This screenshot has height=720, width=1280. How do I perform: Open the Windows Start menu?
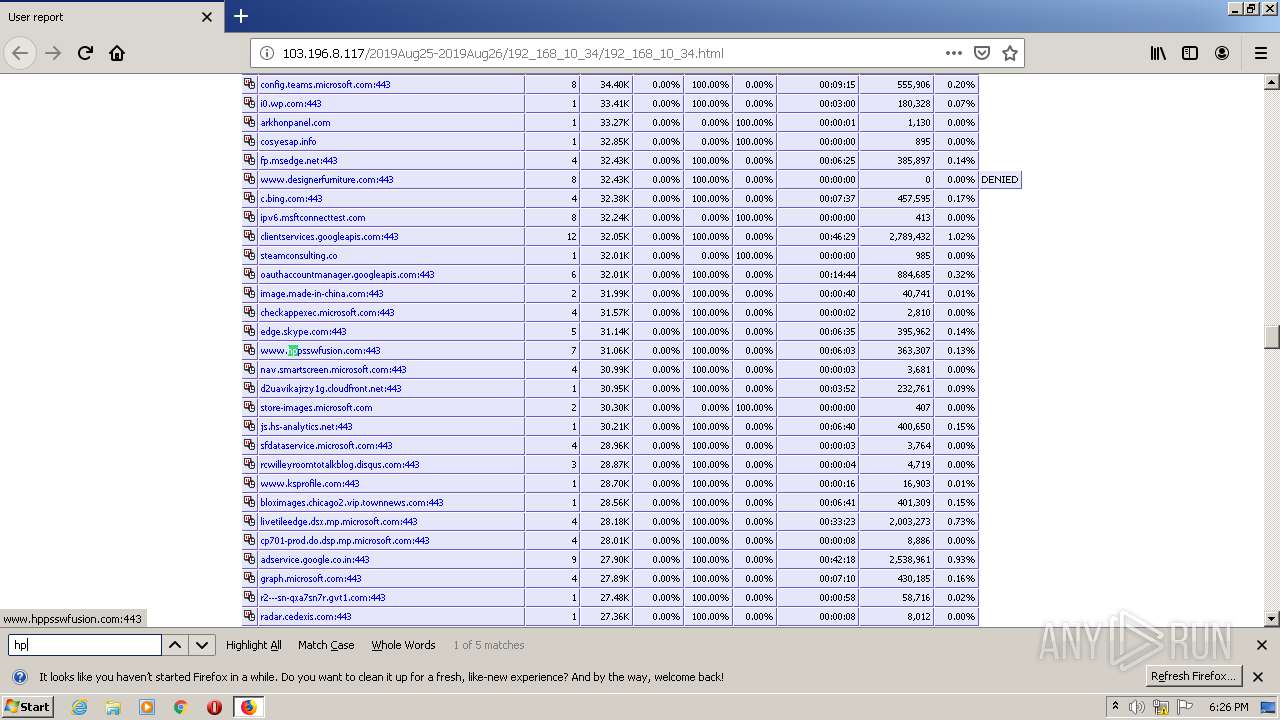[x=27, y=707]
